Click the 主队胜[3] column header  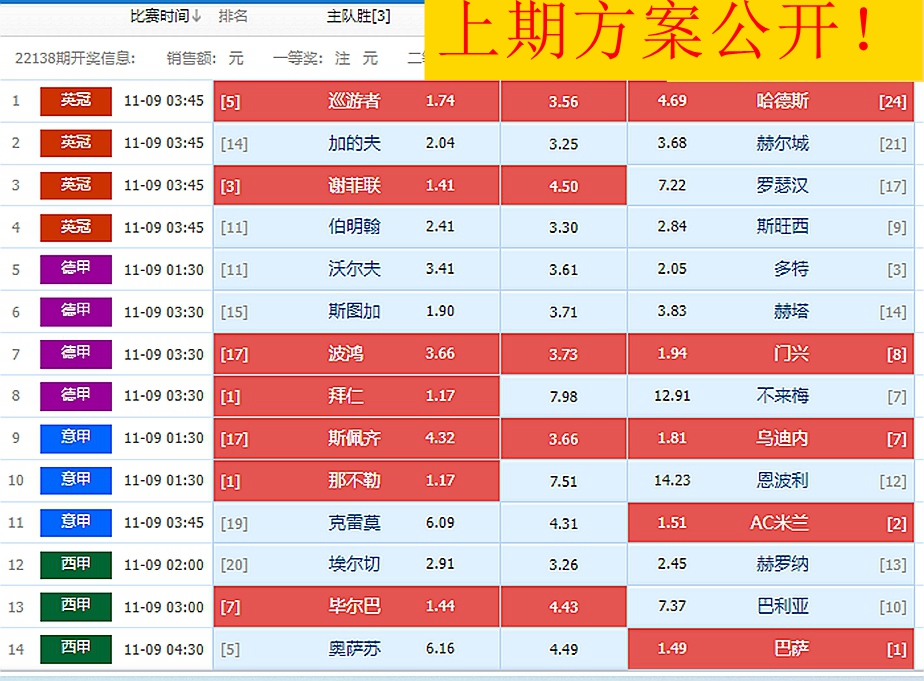tap(358, 16)
